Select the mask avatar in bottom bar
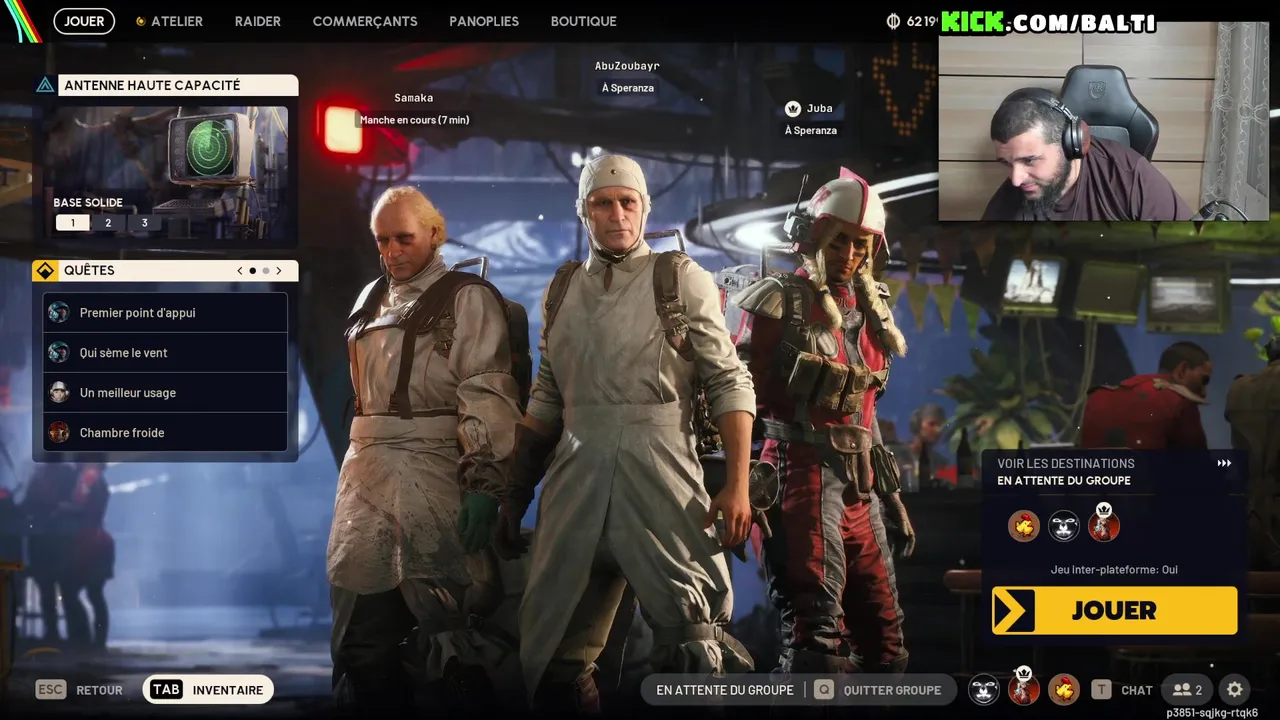 click(984, 689)
